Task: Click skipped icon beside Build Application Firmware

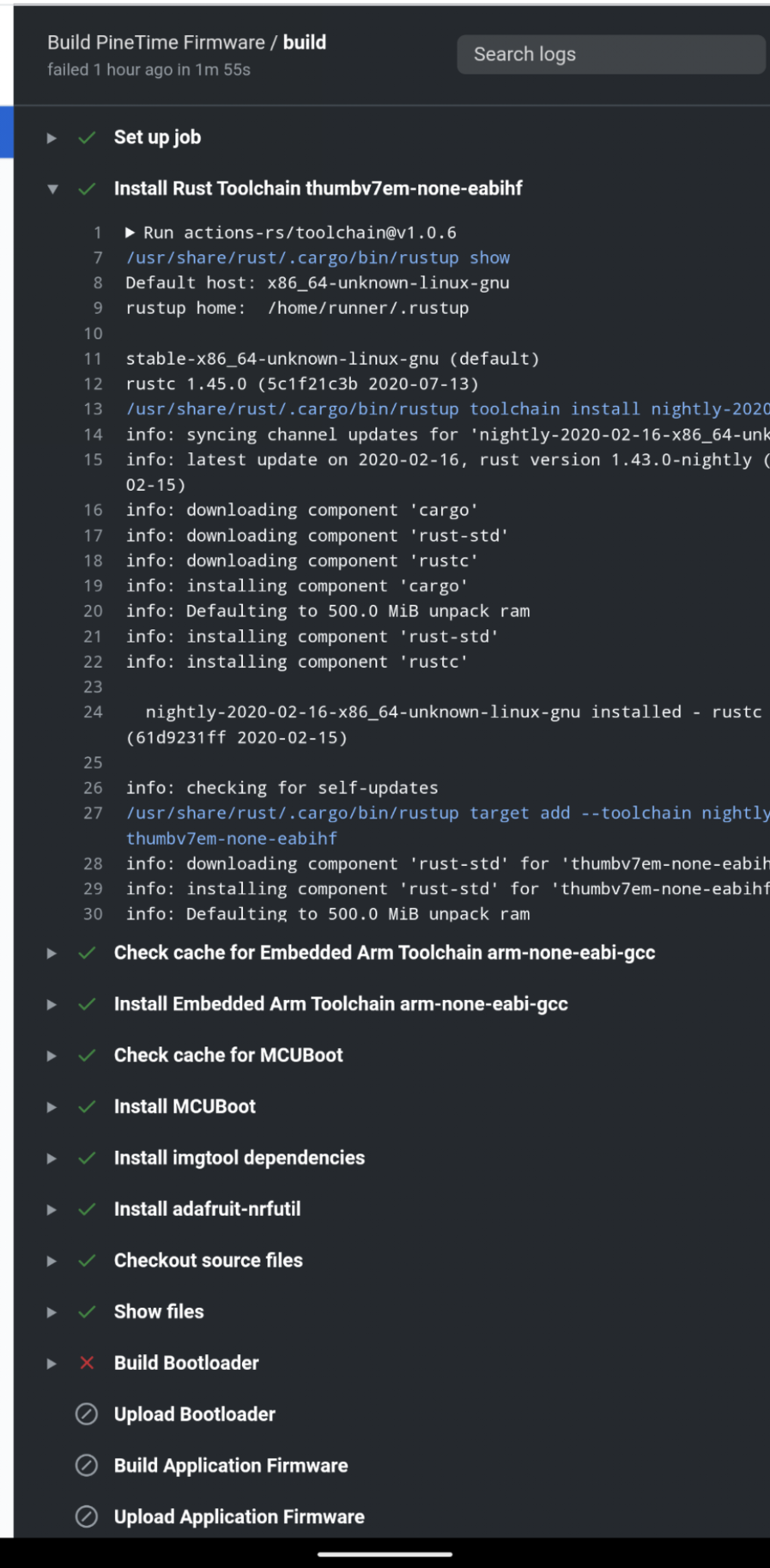Action: tap(87, 1466)
